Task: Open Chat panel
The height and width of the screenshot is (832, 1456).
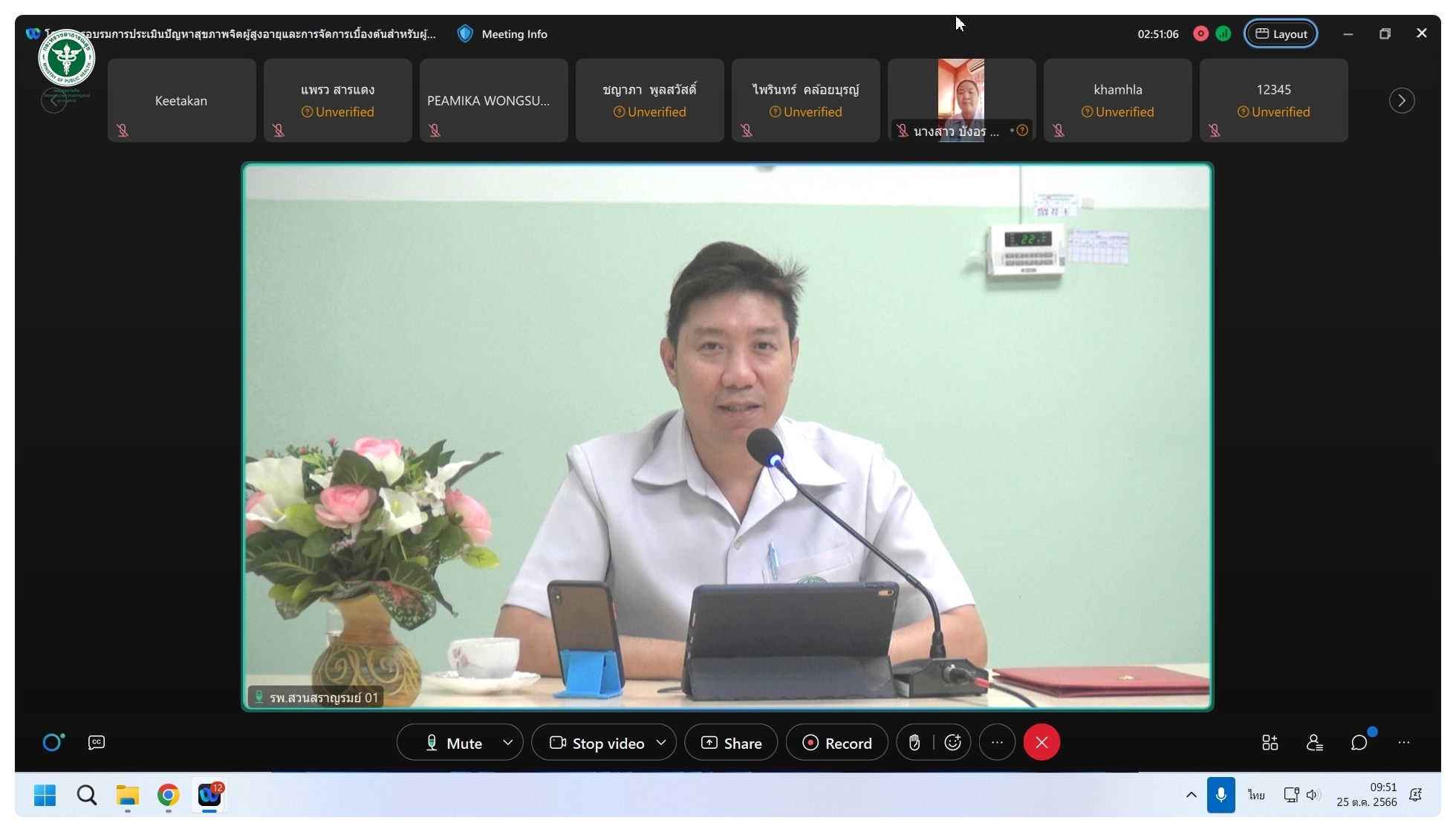Action: coord(1359,742)
